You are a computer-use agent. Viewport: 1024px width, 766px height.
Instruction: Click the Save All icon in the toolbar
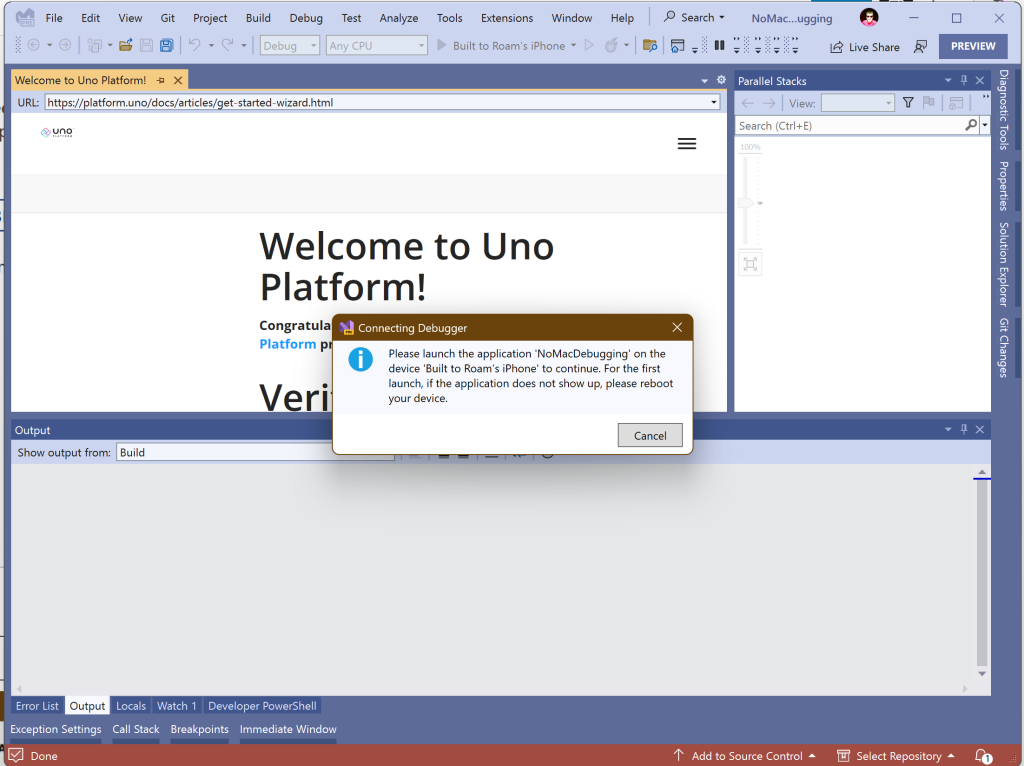point(166,44)
